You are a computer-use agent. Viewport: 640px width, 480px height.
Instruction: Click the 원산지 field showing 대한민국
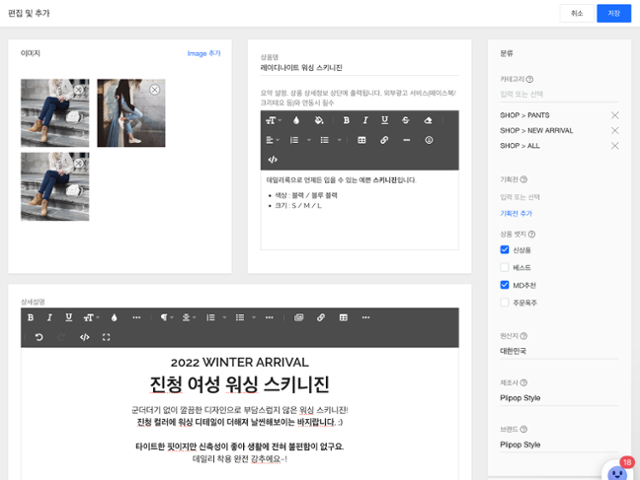559,351
